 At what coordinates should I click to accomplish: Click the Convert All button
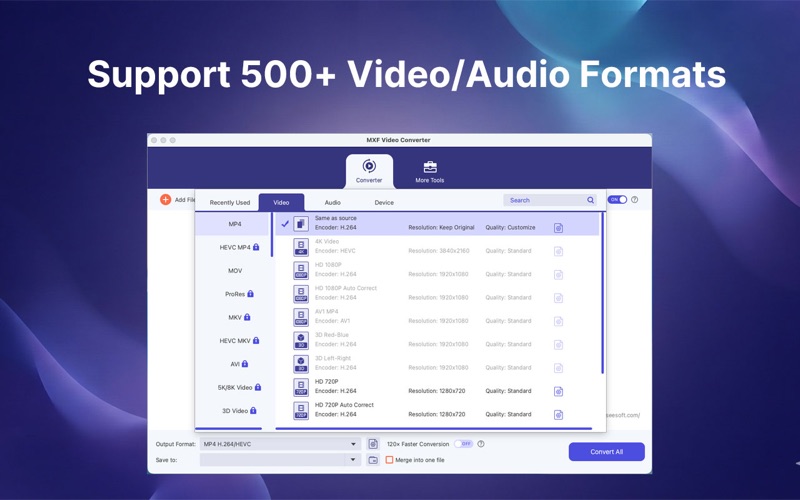pos(607,452)
